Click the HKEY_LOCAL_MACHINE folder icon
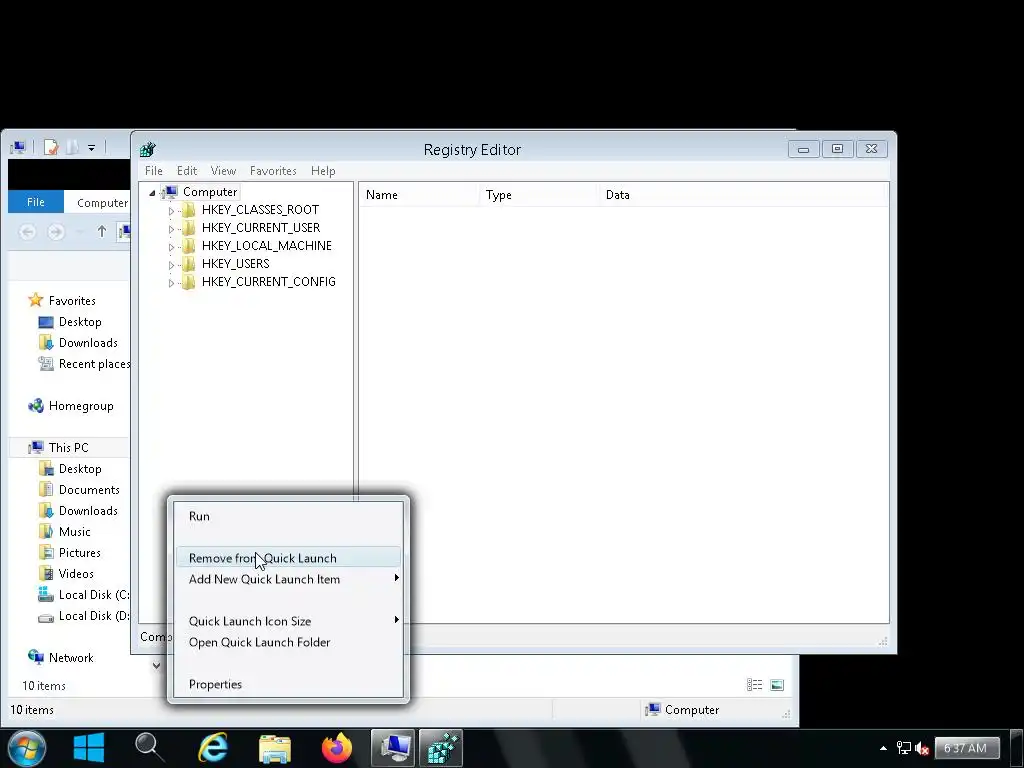This screenshot has height=768, width=1024. pyautogui.click(x=189, y=246)
